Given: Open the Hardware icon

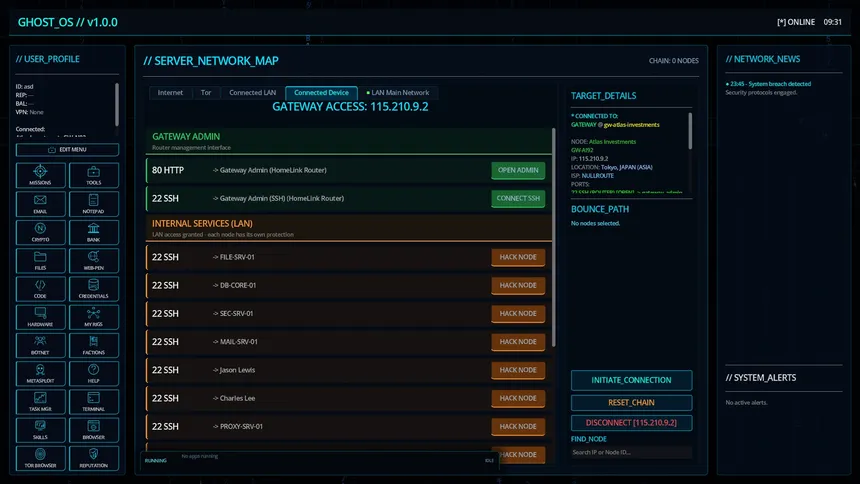Looking at the screenshot, I should (x=40, y=317).
